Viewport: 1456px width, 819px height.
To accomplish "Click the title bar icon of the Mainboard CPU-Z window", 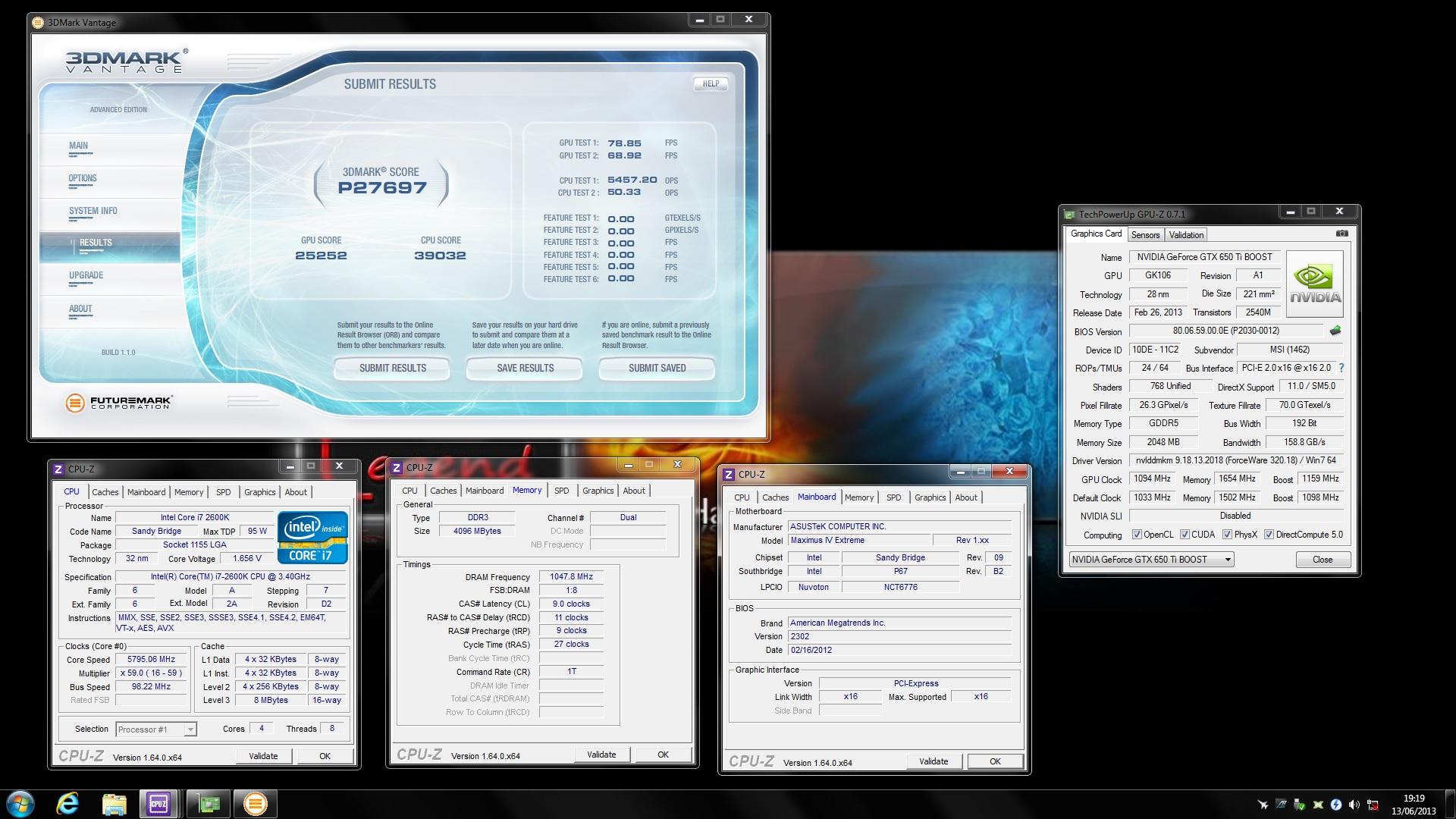I will (729, 475).
